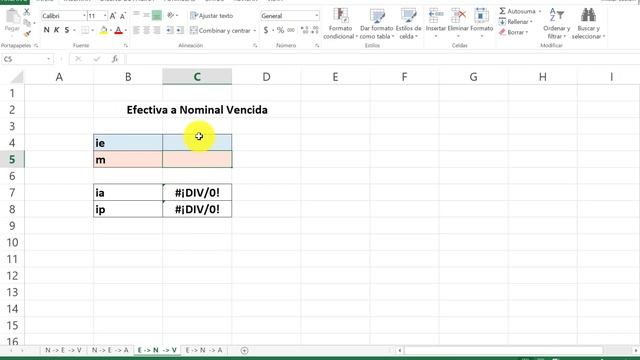The width and height of the screenshot is (640, 360).
Task: Toggle italic K formatting
Action: tap(56, 30)
